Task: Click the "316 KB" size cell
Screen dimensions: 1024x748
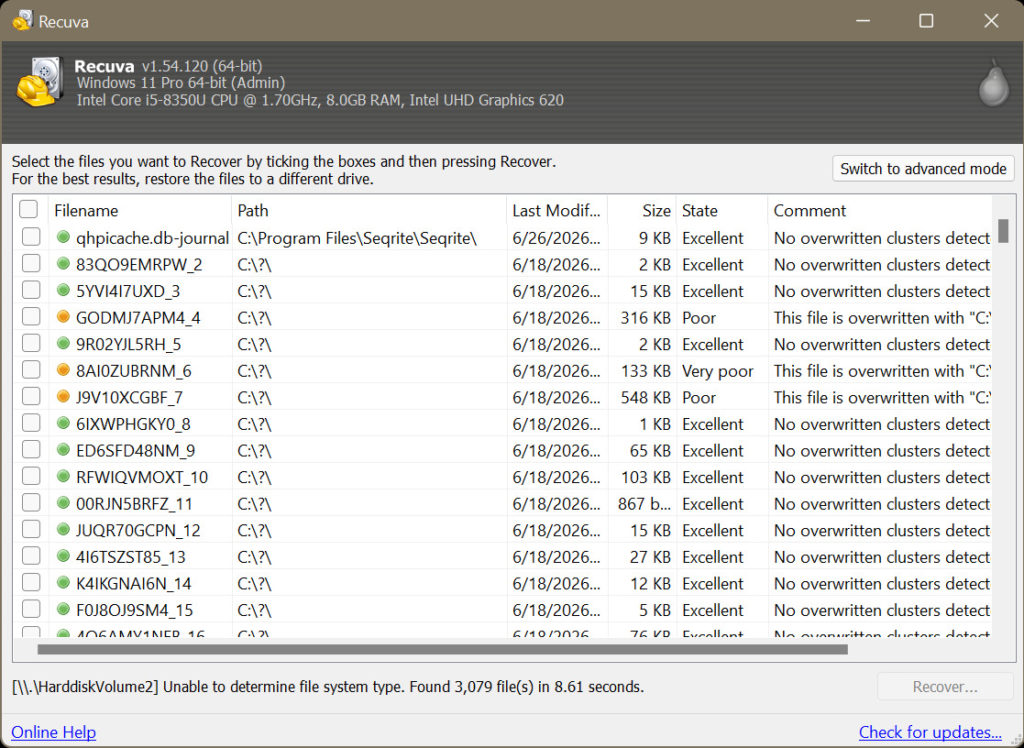Action: 645,318
